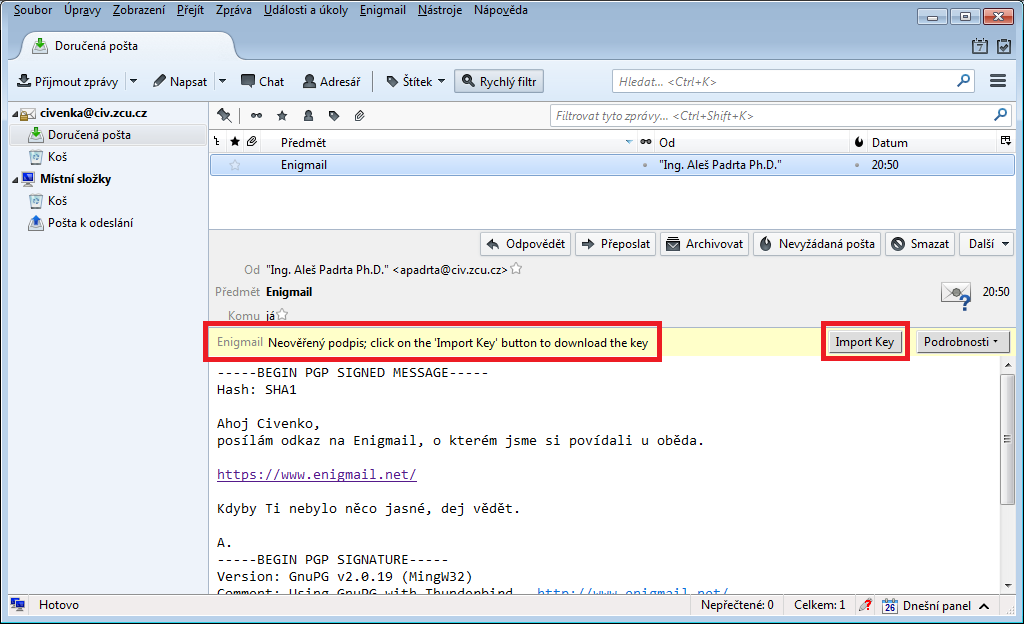
Task: Focus the Filtrovat tyto zprávy field
Action: pos(780,116)
